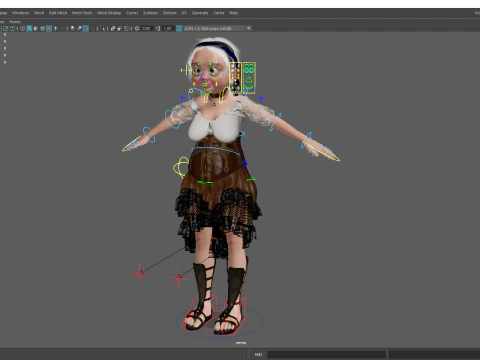
Task: Toggle the View Transform icon
Action: tap(179, 28)
